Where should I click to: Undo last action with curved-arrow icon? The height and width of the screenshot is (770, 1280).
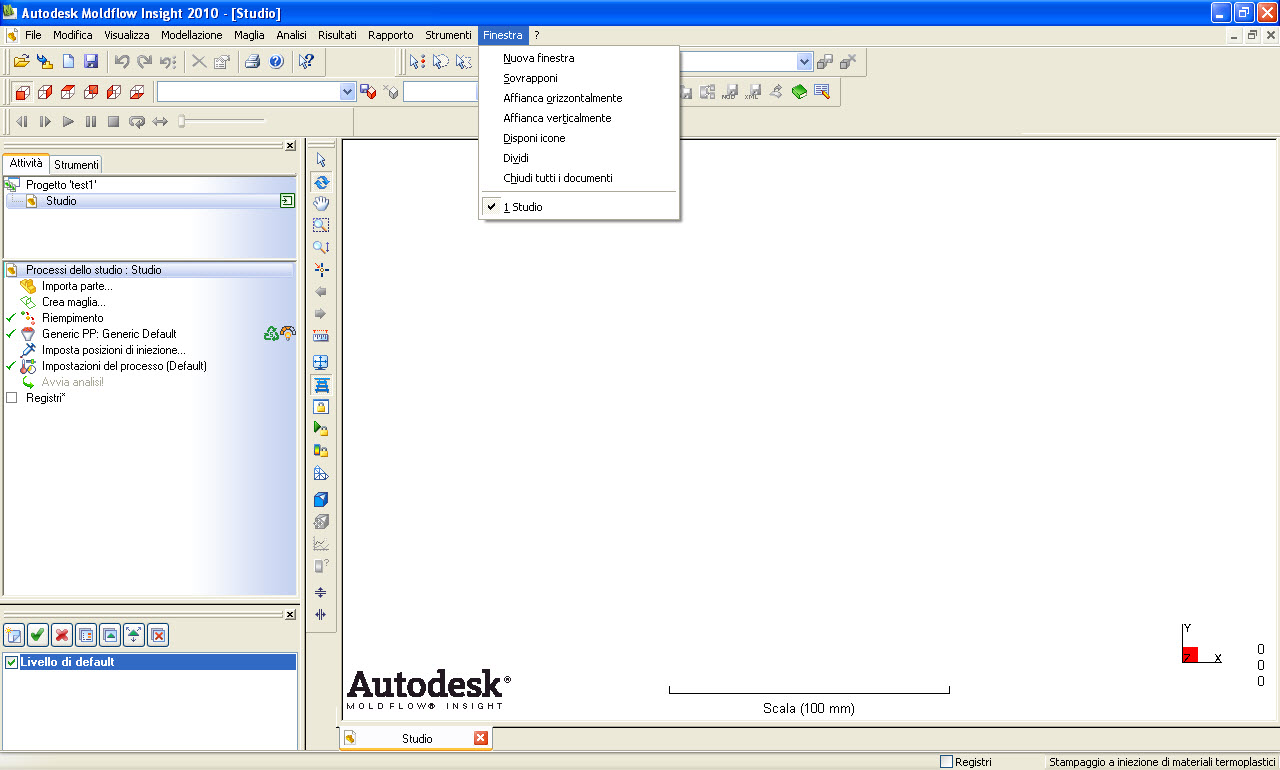click(122, 62)
